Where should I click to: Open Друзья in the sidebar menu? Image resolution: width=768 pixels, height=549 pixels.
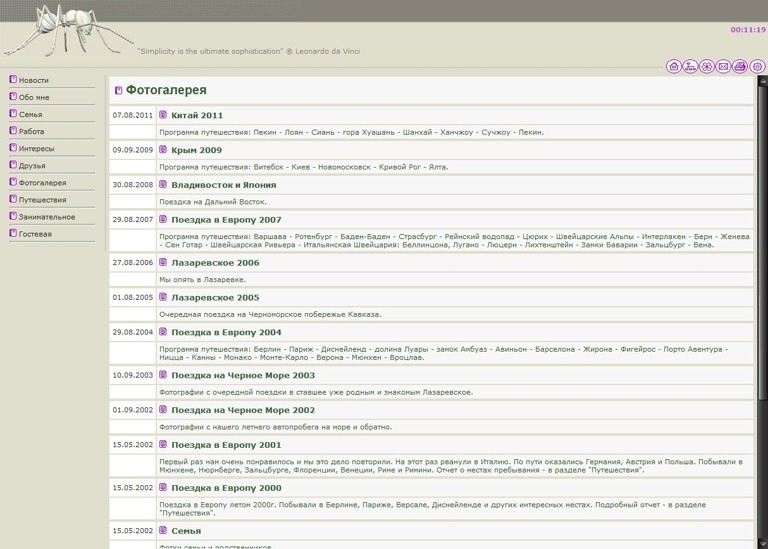(x=32, y=166)
